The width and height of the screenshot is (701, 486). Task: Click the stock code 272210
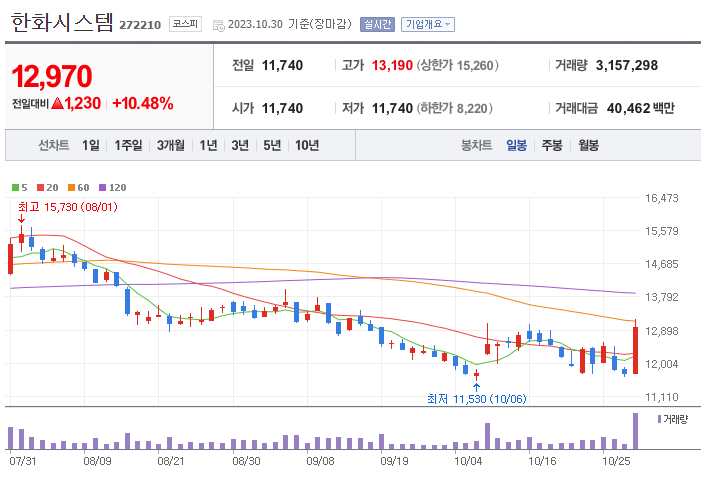coord(140,25)
